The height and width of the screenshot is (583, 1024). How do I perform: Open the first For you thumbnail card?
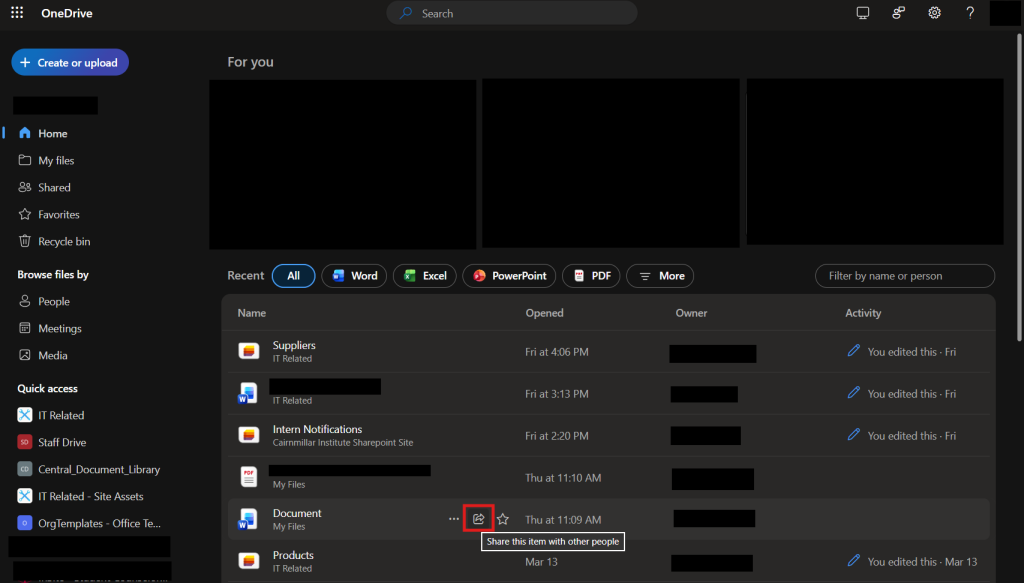coord(342,165)
